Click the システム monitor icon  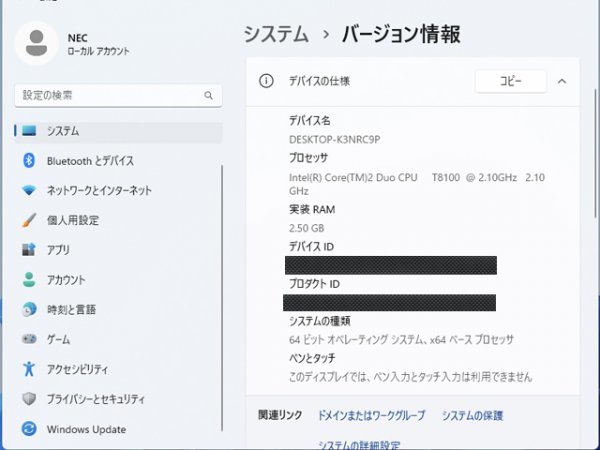[29, 131]
